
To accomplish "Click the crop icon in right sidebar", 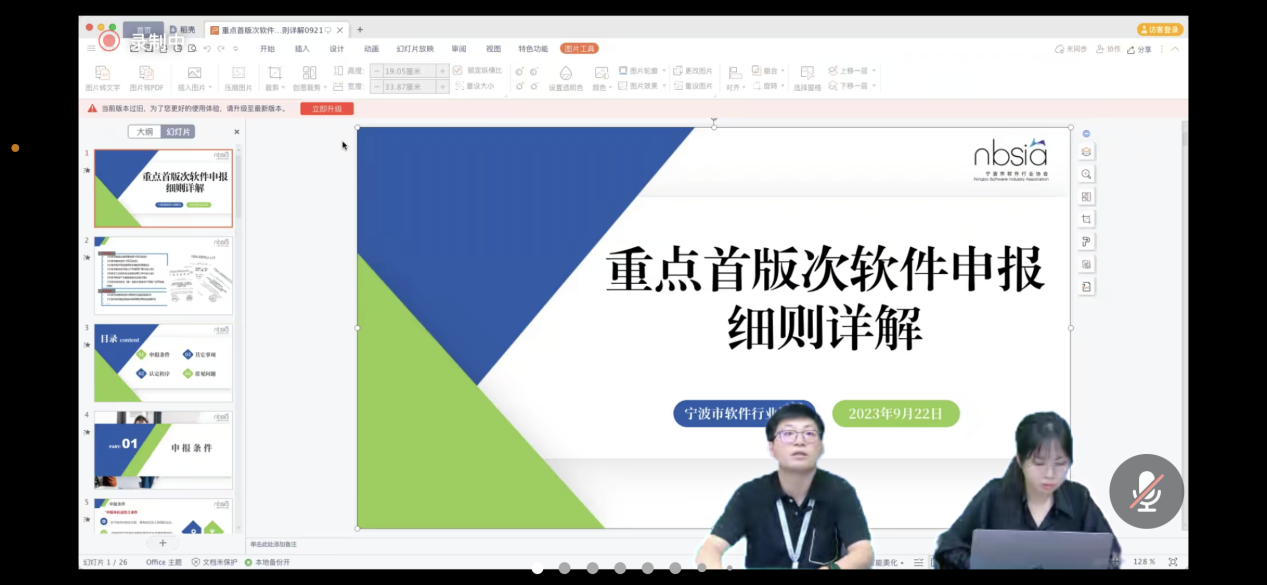I will [x=1087, y=219].
